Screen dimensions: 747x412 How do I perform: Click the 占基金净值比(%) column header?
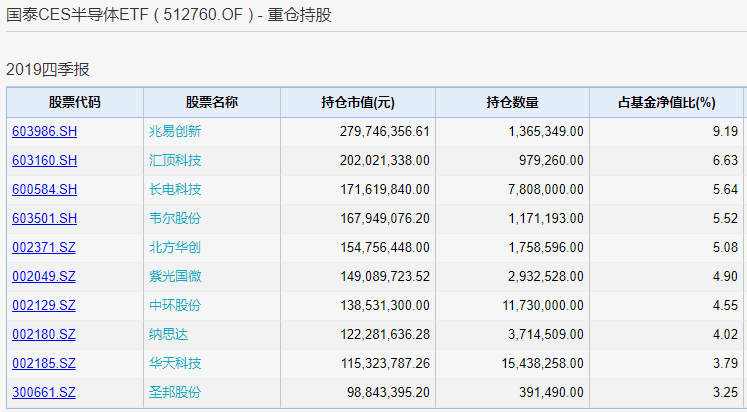[666, 102]
